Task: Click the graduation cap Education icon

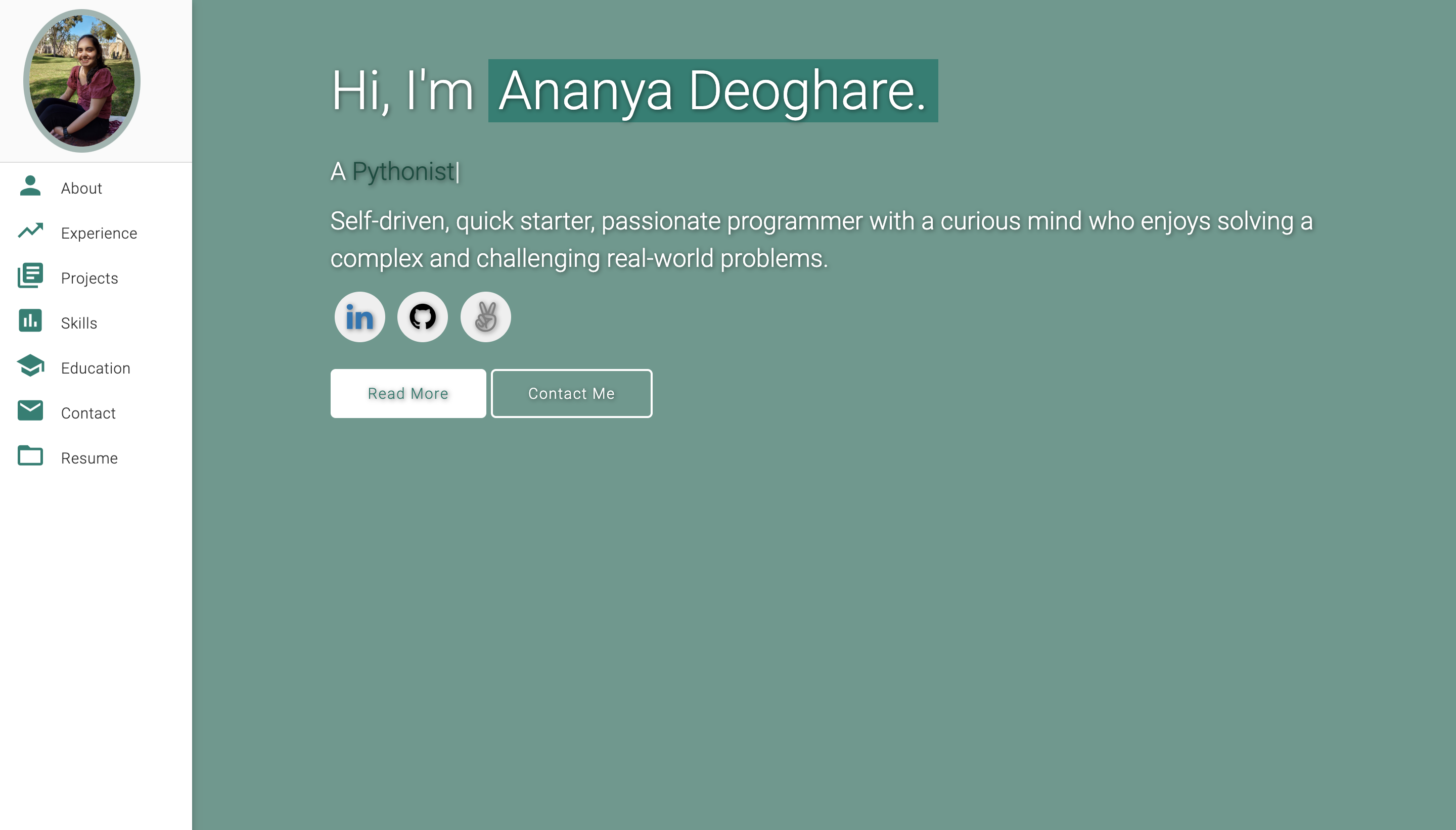Action: tap(30, 366)
